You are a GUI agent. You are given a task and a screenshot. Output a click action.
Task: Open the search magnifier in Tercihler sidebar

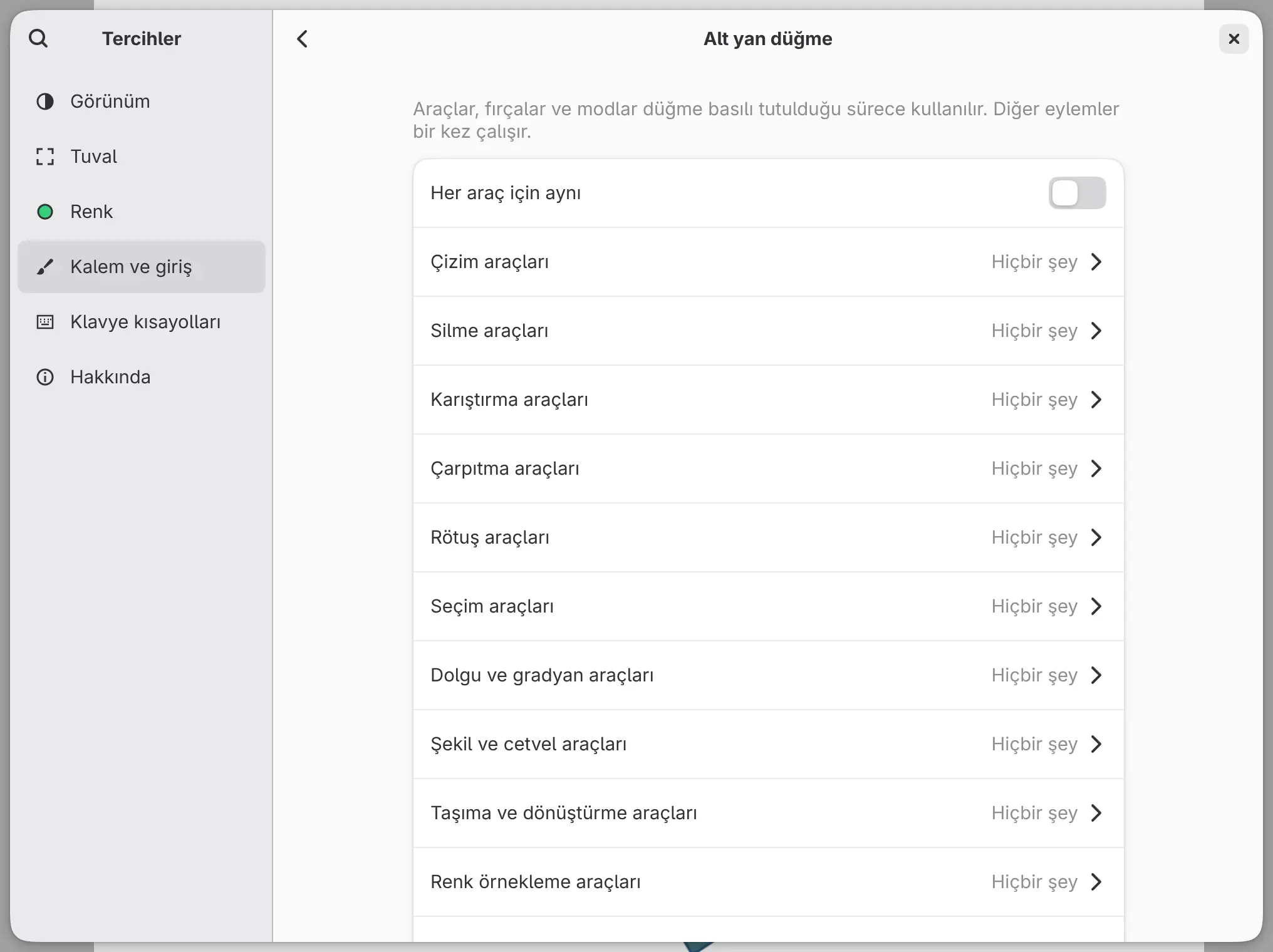click(38, 39)
